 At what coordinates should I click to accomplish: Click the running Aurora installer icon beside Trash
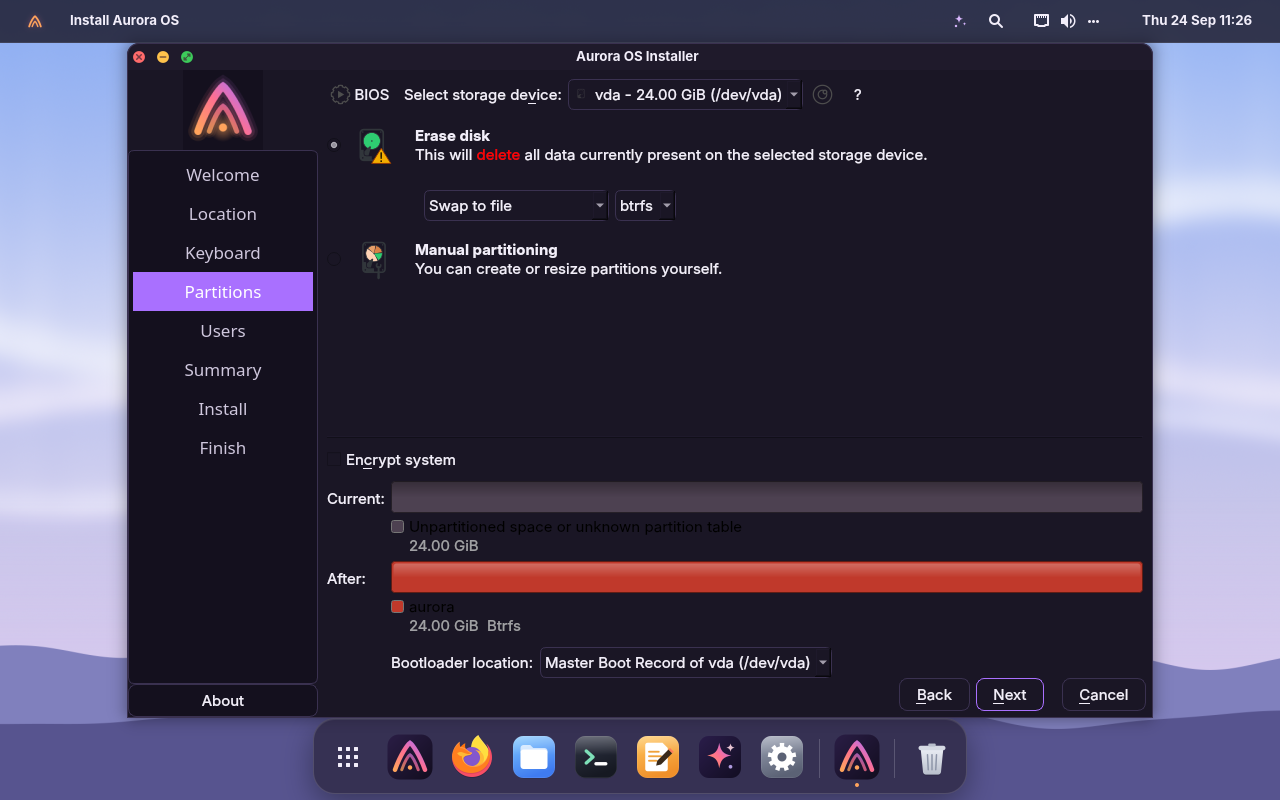[x=857, y=757]
